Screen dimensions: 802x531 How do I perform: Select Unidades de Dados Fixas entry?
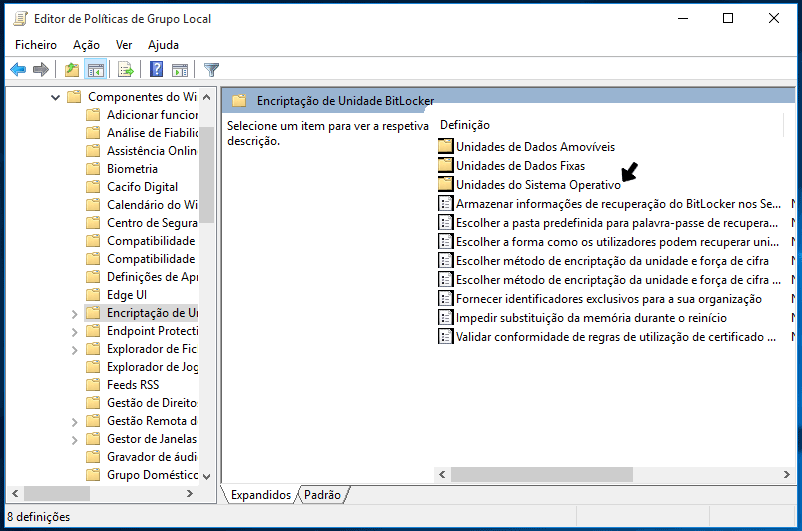pos(520,166)
